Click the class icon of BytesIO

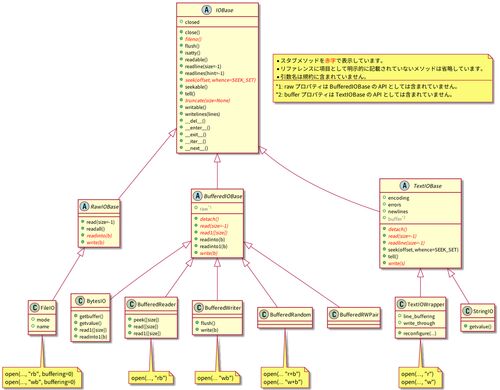(80, 301)
